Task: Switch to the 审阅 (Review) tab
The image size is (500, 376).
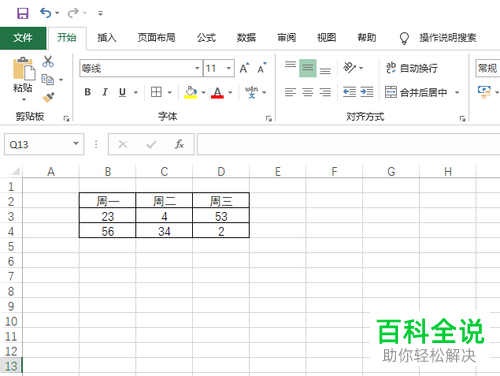Action: (x=286, y=38)
